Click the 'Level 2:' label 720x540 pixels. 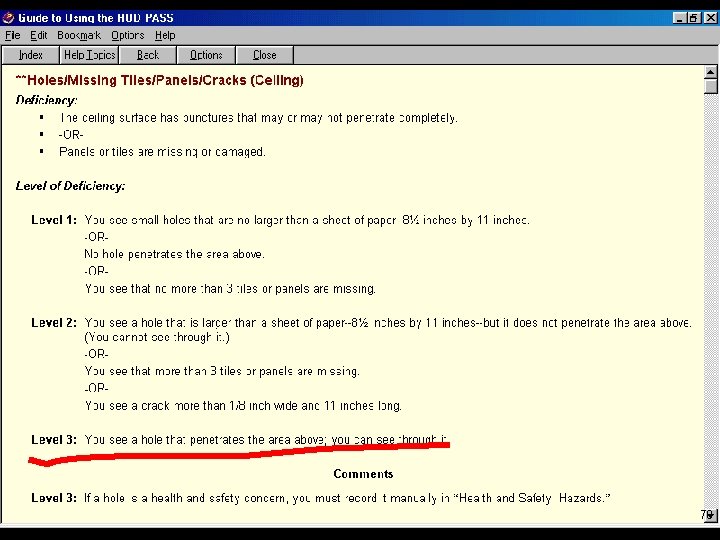pos(54,323)
